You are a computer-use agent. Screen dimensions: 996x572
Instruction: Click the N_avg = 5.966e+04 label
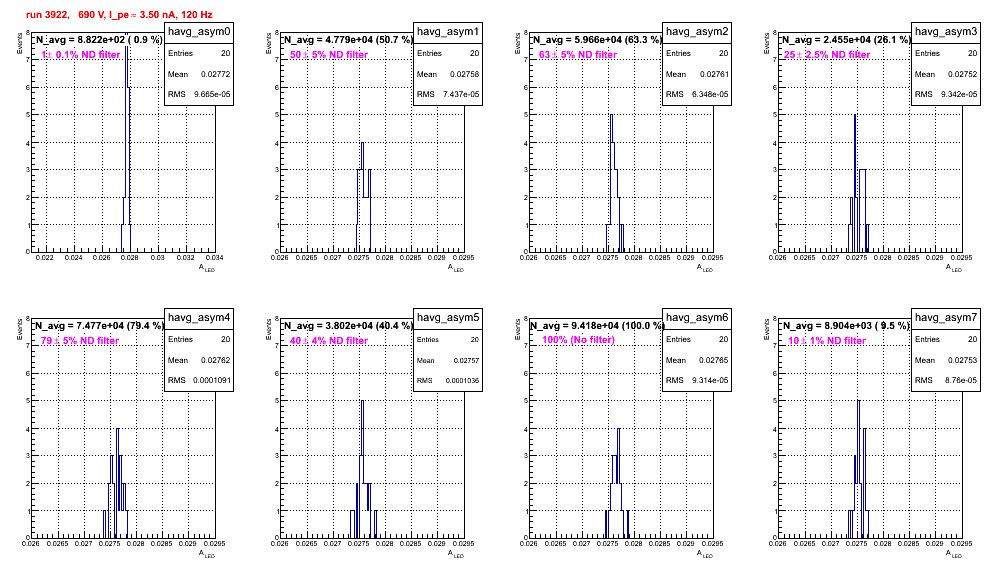(597, 40)
